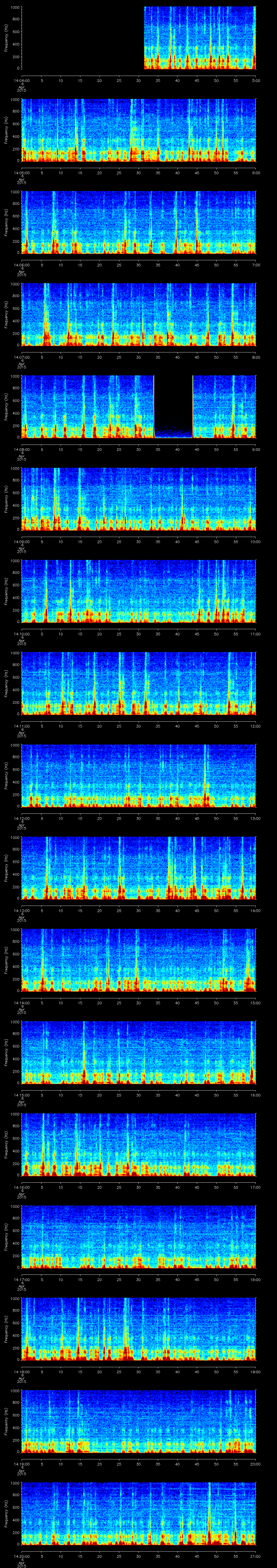
Task: Select the spectrogram panel starting at 14:12:00
Action: click(139, 775)
